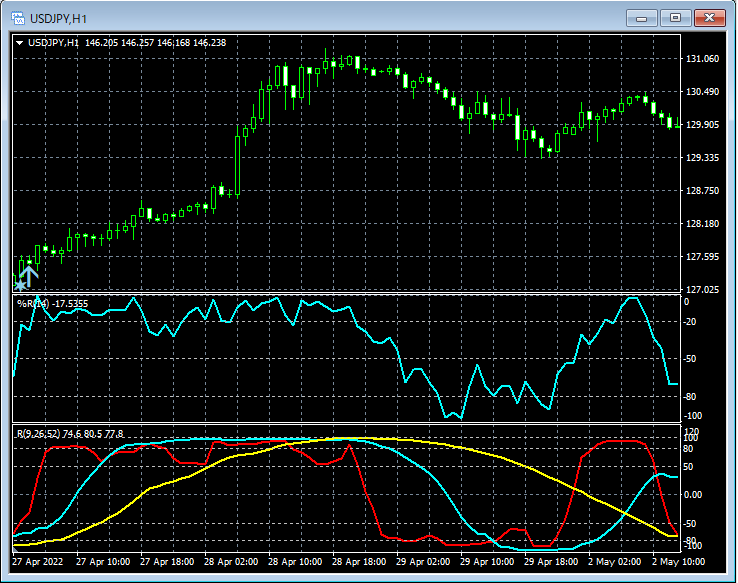738x583 pixels.
Task: Click the -100 level on %R scale
Action: click(x=692, y=416)
